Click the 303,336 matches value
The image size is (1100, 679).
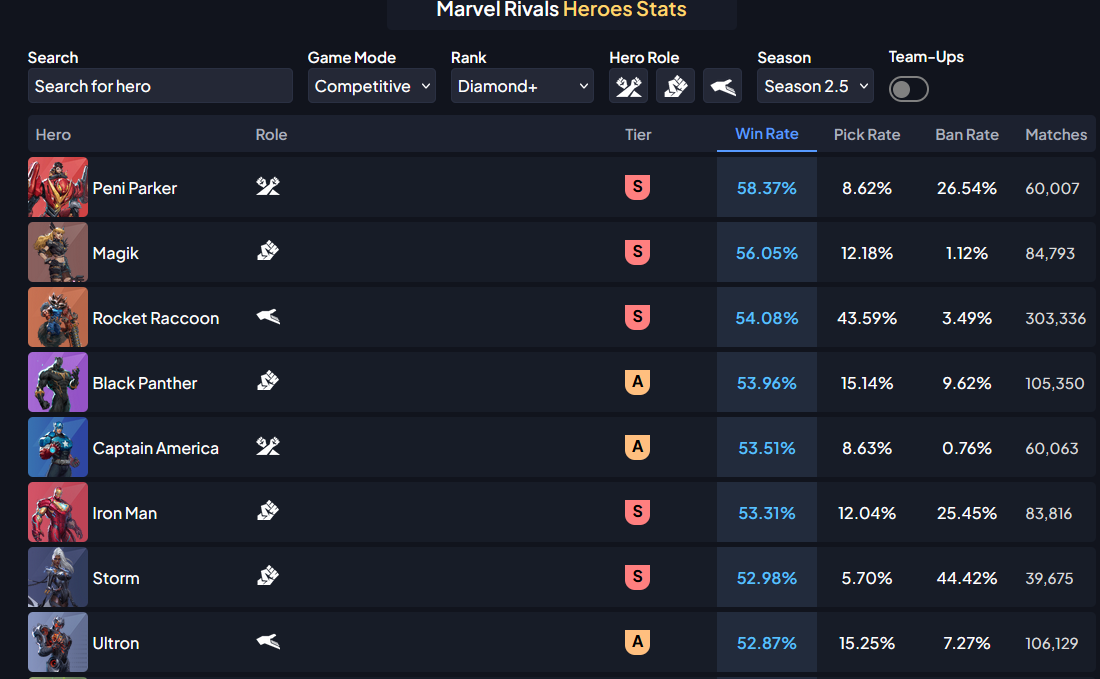pyautogui.click(x=1056, y=318)
